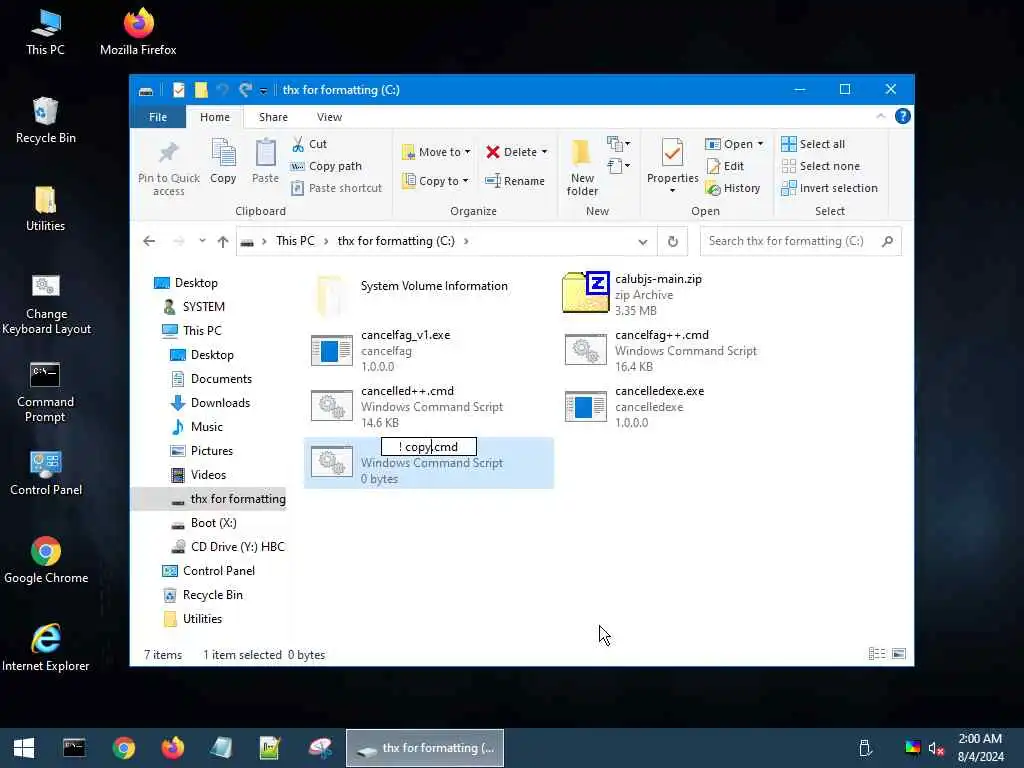The height and width of the screenshot is (768, 1024).
Task: Click the Pin to Quick access icon
Action: (x=168, y=153)
